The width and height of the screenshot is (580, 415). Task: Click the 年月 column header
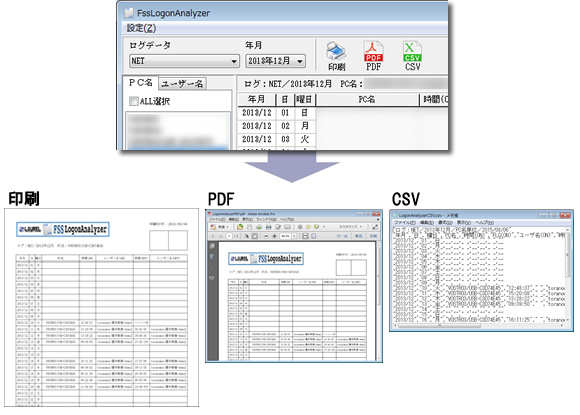pos(256,99)
